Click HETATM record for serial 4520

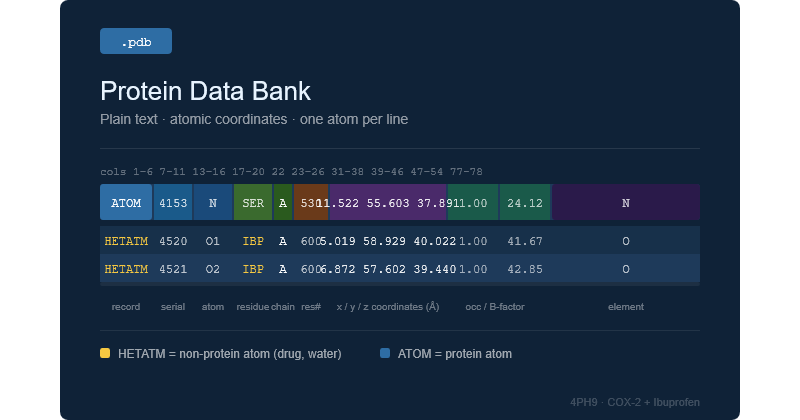click(126, 241)
